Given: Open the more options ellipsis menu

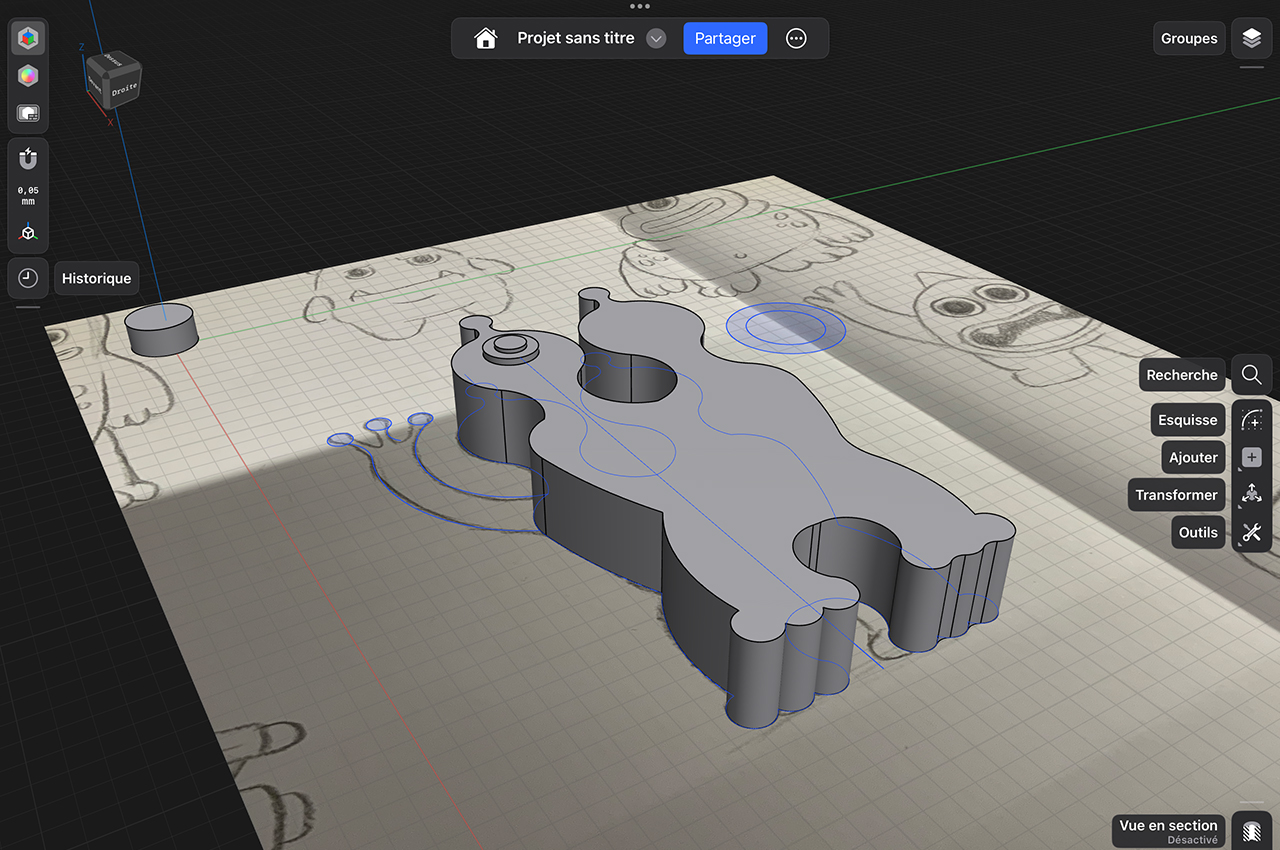Looking at the screenshot, I should 796,39.
